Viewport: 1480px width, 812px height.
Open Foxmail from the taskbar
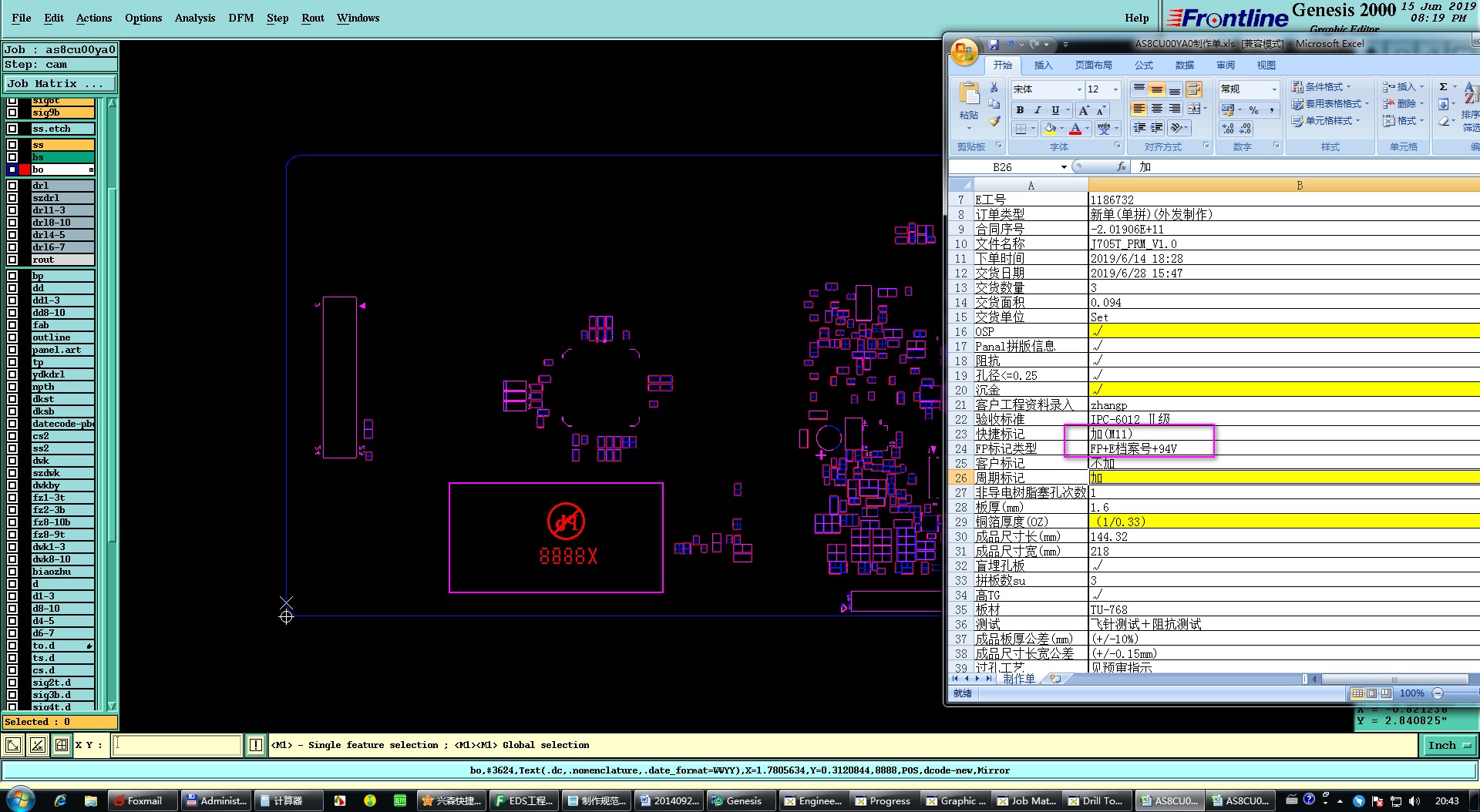[143, 801]
